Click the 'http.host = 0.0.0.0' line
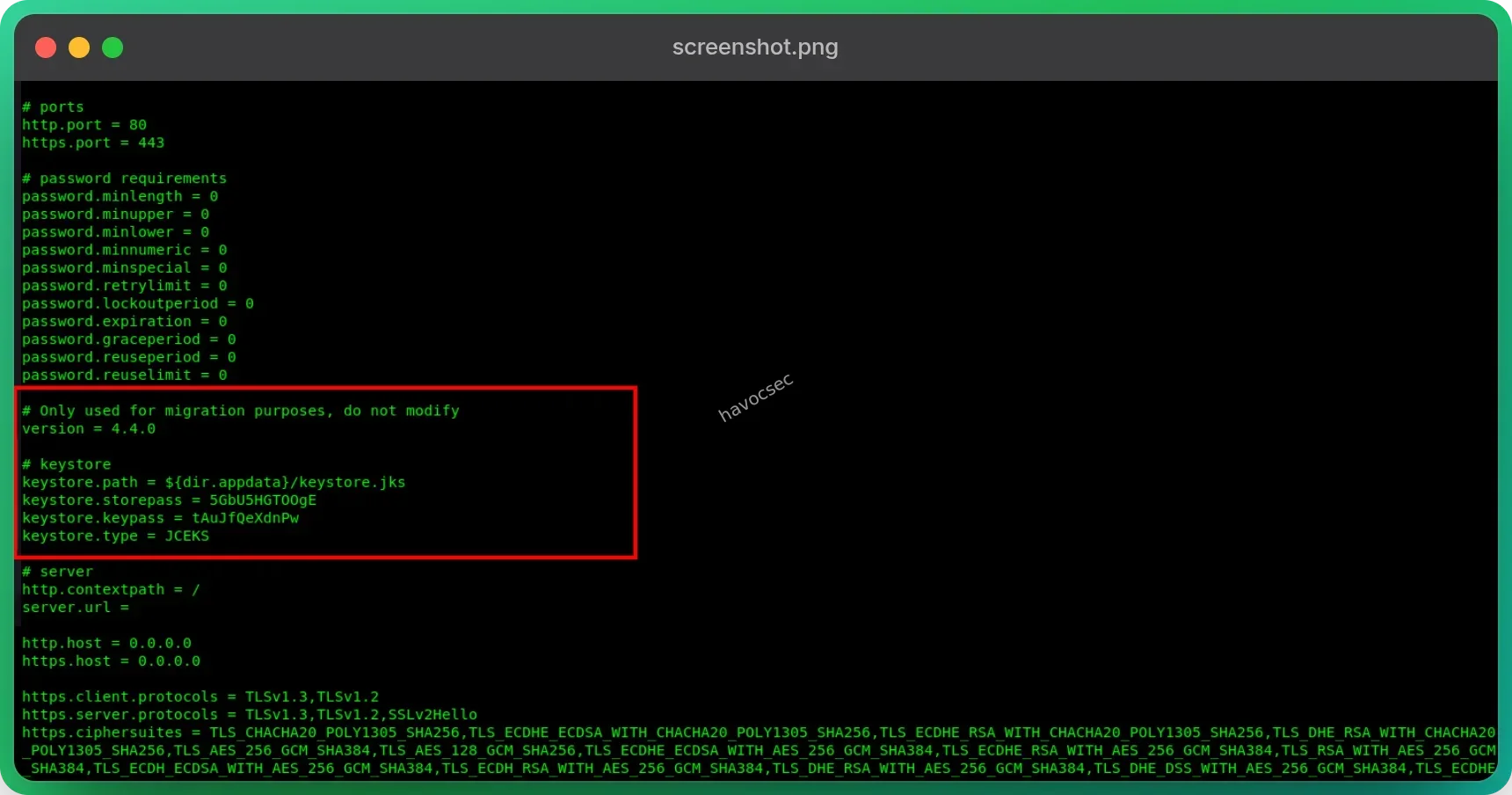 106,644
